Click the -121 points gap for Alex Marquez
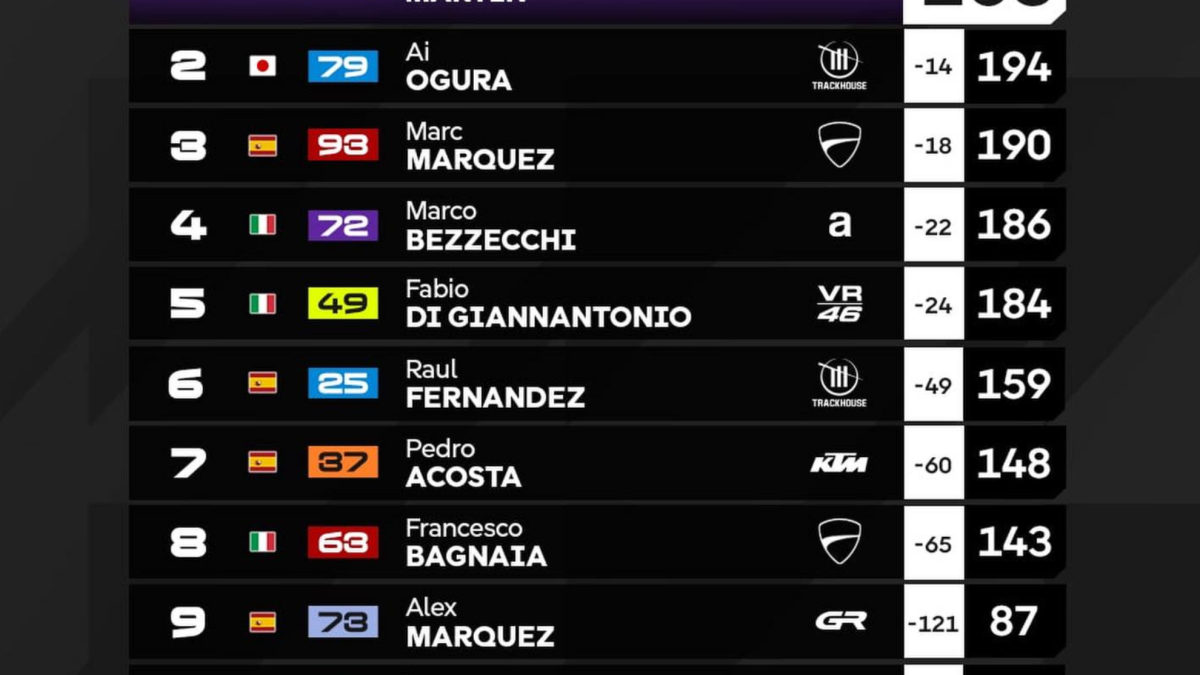The height and width of the screenshot is (675, 1200). pyautogui.click(x=933, y=623)
